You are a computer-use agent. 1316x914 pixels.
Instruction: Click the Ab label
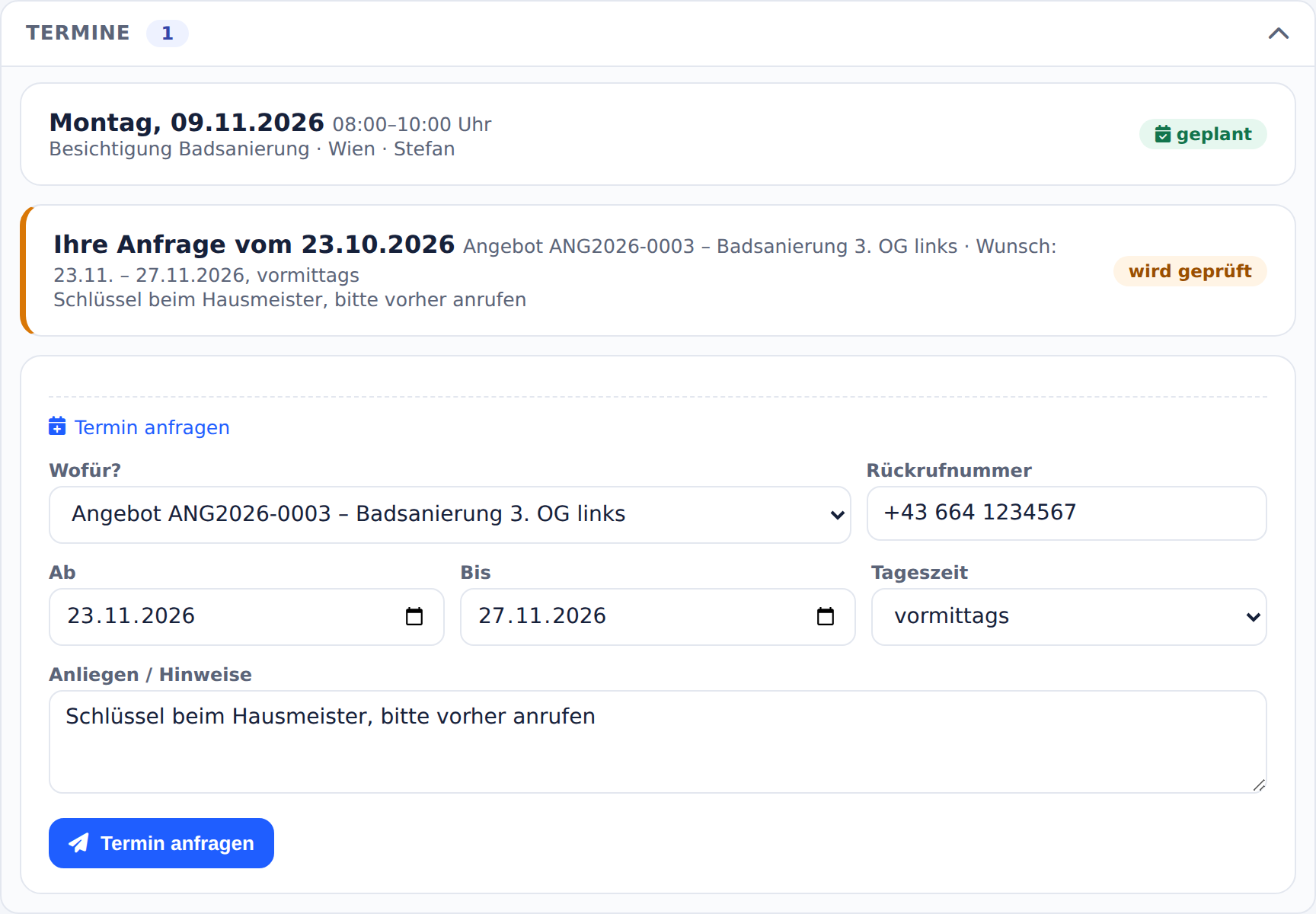click(x=62, y=573)
